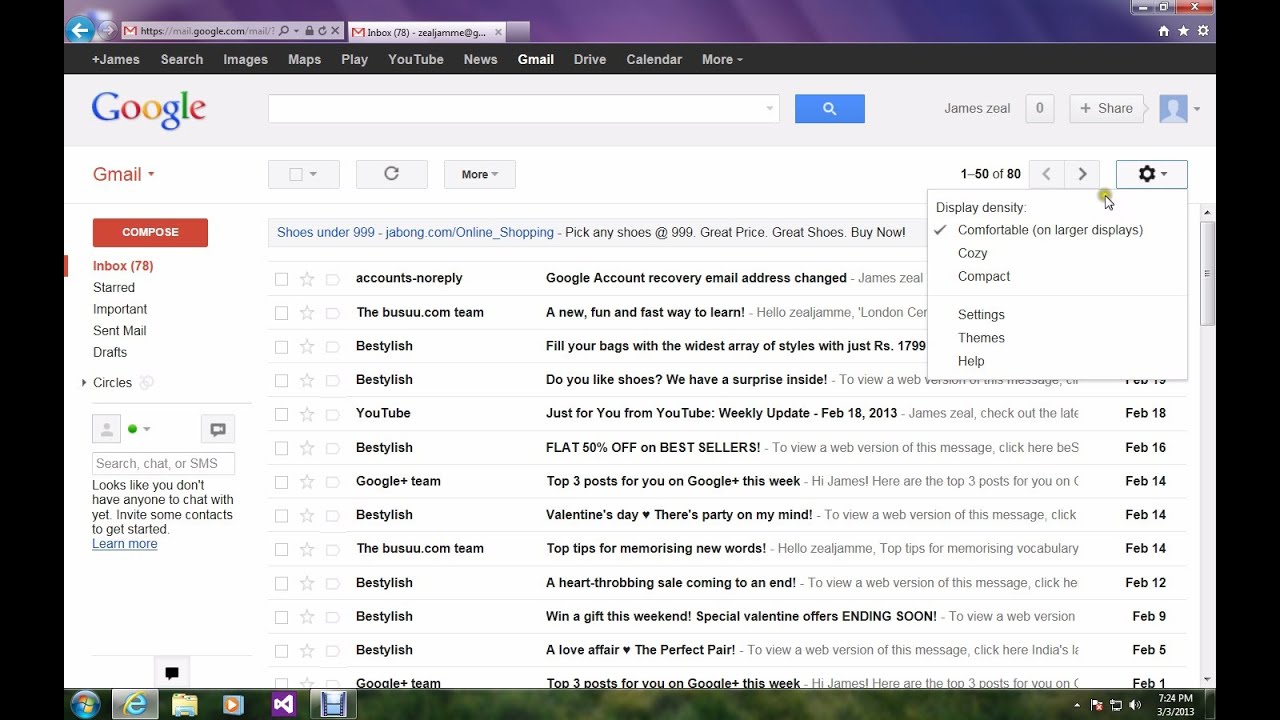Open the account dropdown next to avatar
The image size is (1280, 720).
[1197, 109]
